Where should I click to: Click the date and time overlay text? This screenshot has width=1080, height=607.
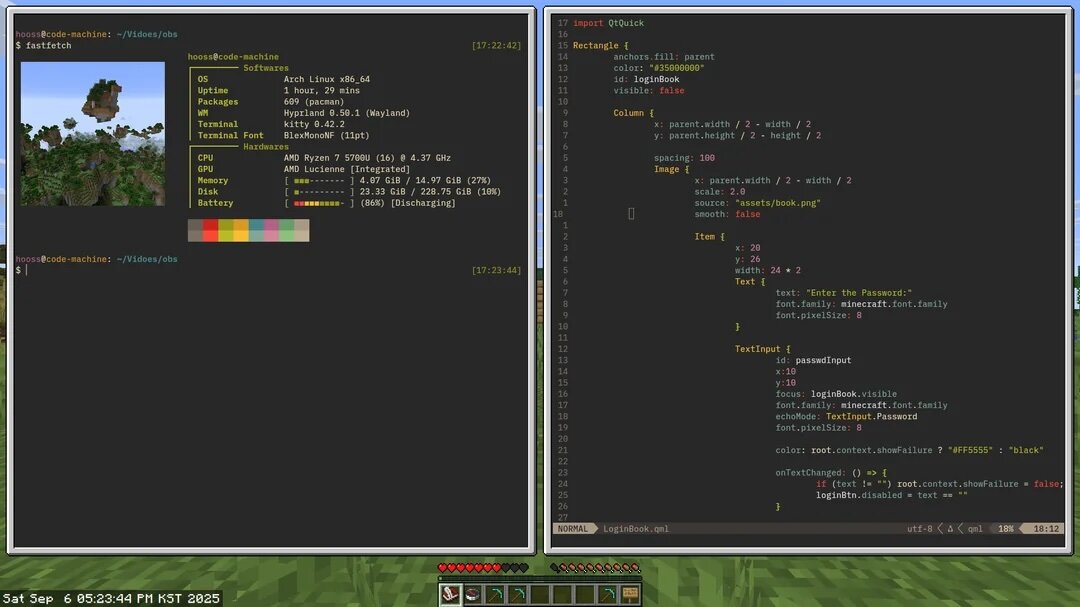112,599
